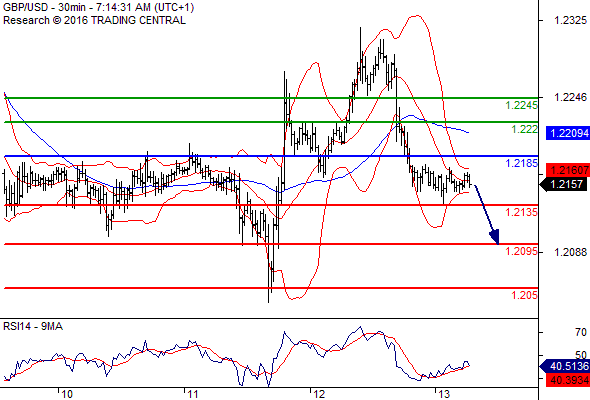Select the 1.2185 blue pivot label
This screenshot has width=590, height=400.
[522, 163]
